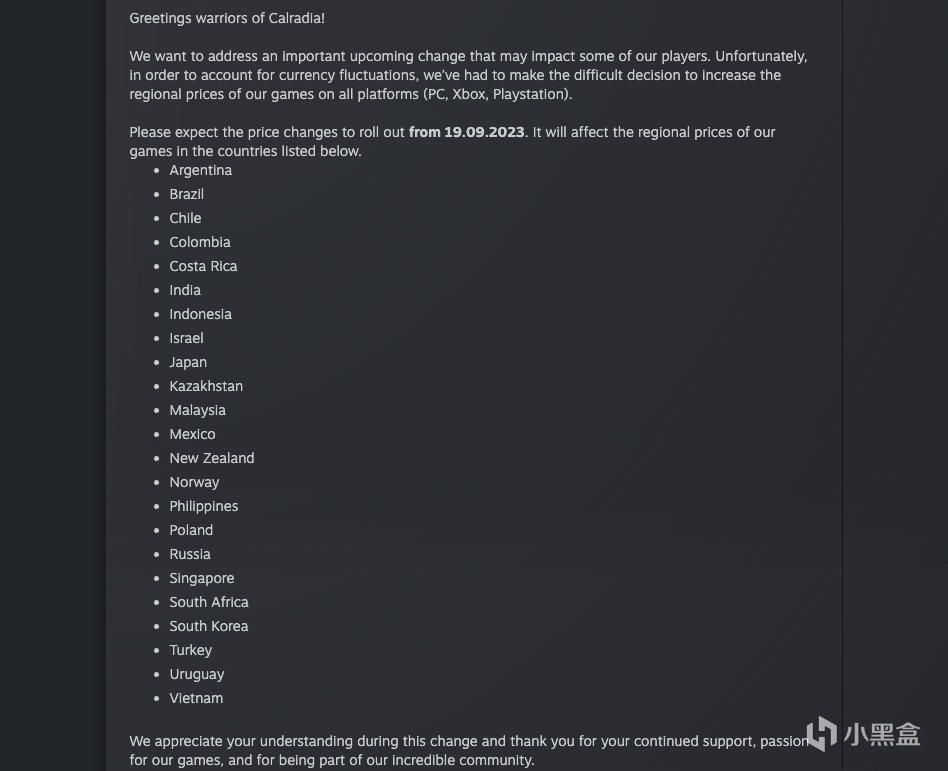Screen dimensions: 948x771
Task: Select Malaysia in the list
Action: (197, 410)
